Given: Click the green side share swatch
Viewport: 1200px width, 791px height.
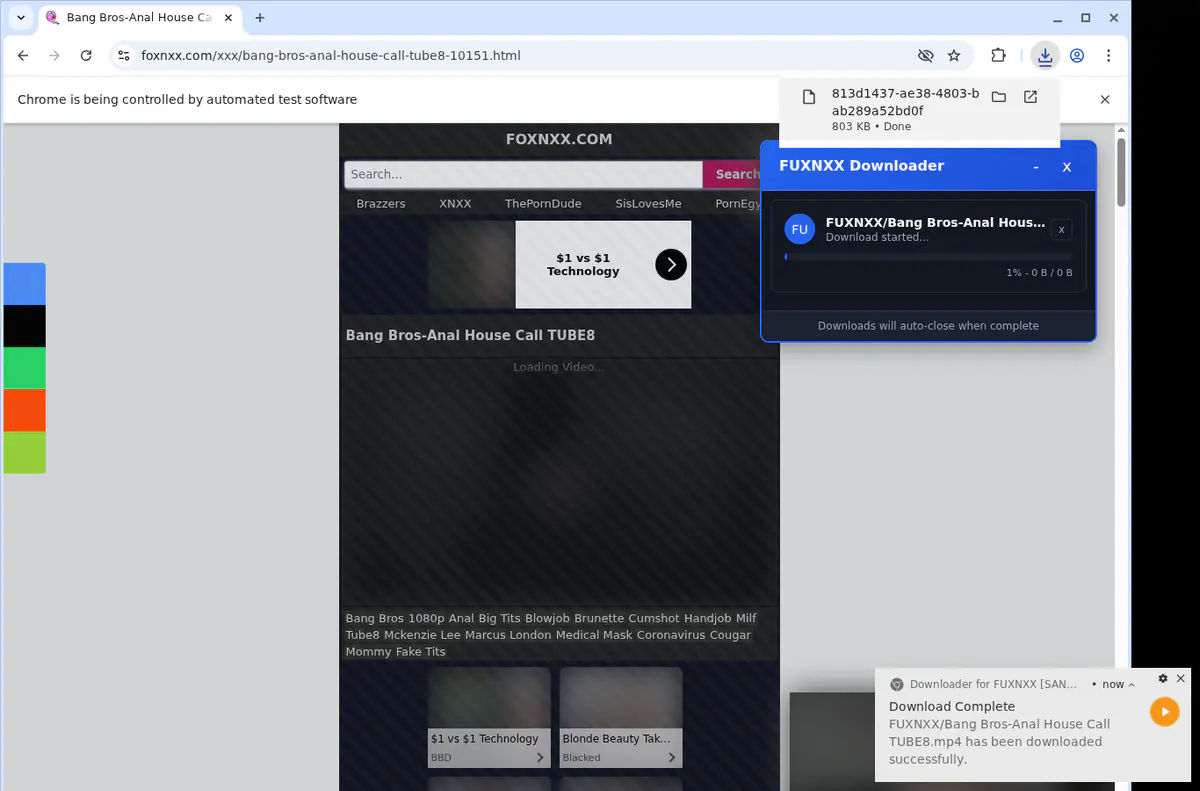Looking at the screenshot, I should [24, 368].
